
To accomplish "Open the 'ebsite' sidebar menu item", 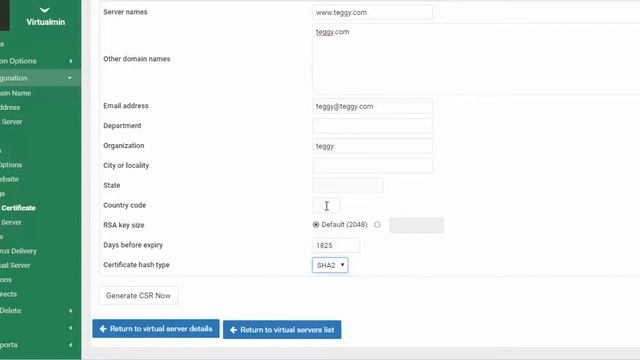I will click(x=9, y=179).
